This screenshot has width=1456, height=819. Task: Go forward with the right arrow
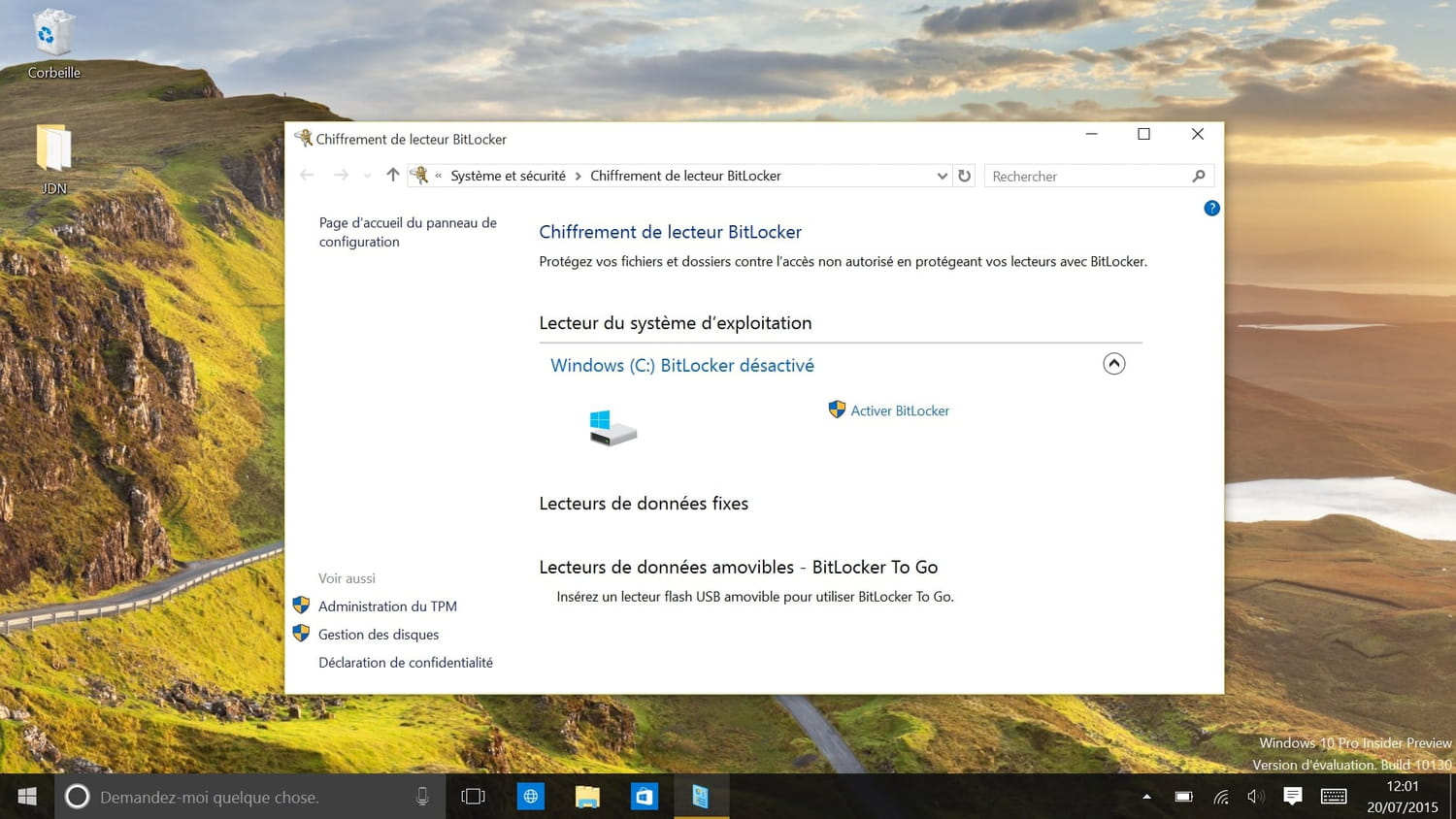(x=341, y=176)
